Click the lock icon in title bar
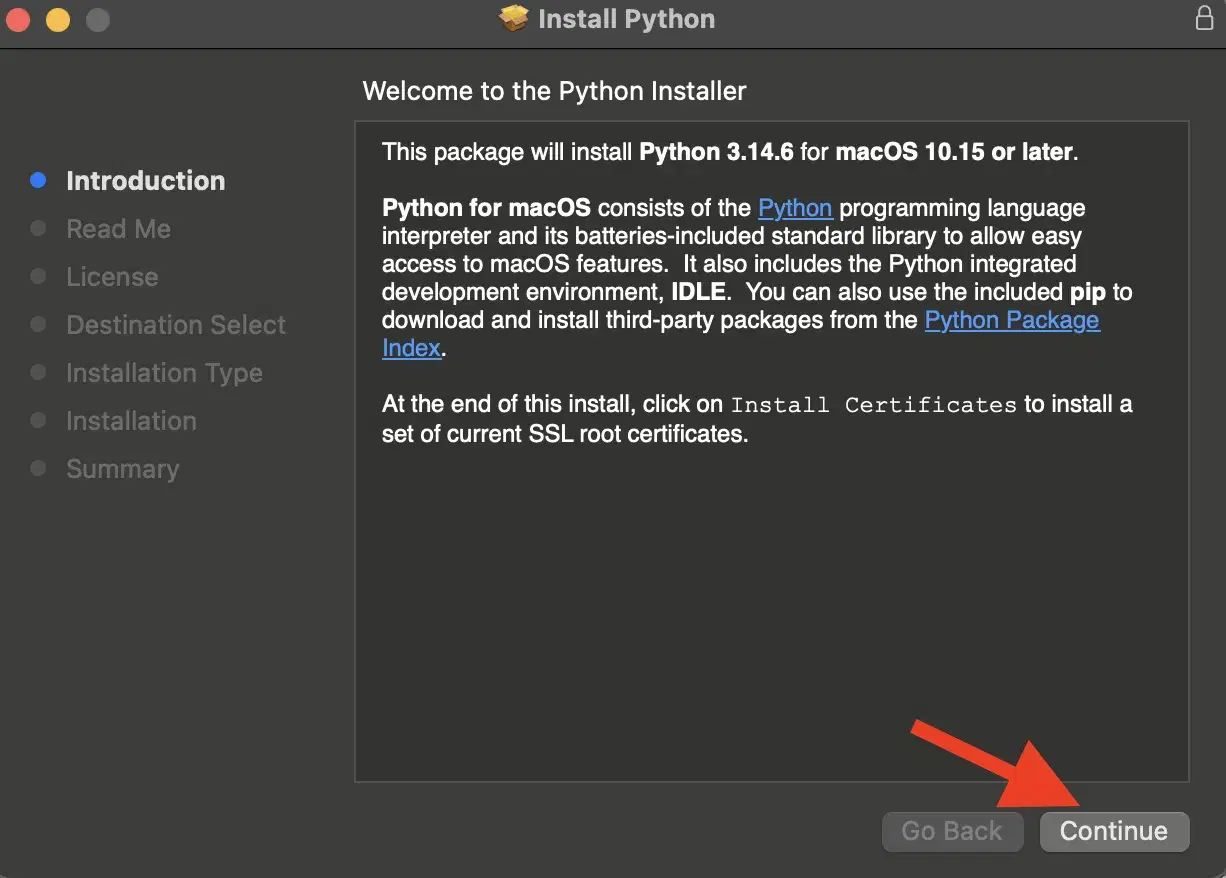This screenshot has height=878, width=1226. click(1204, 18)
